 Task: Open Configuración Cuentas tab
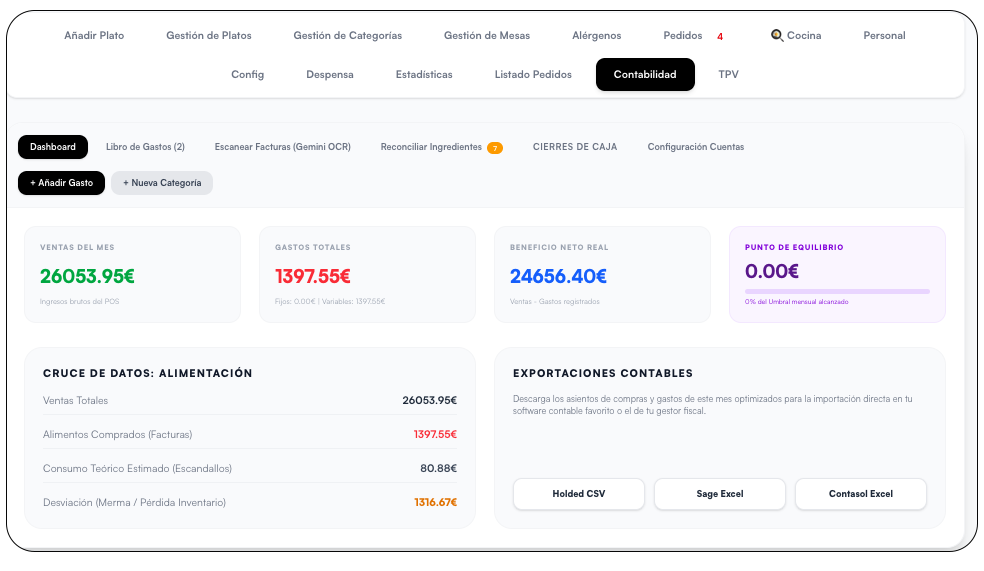695,147
